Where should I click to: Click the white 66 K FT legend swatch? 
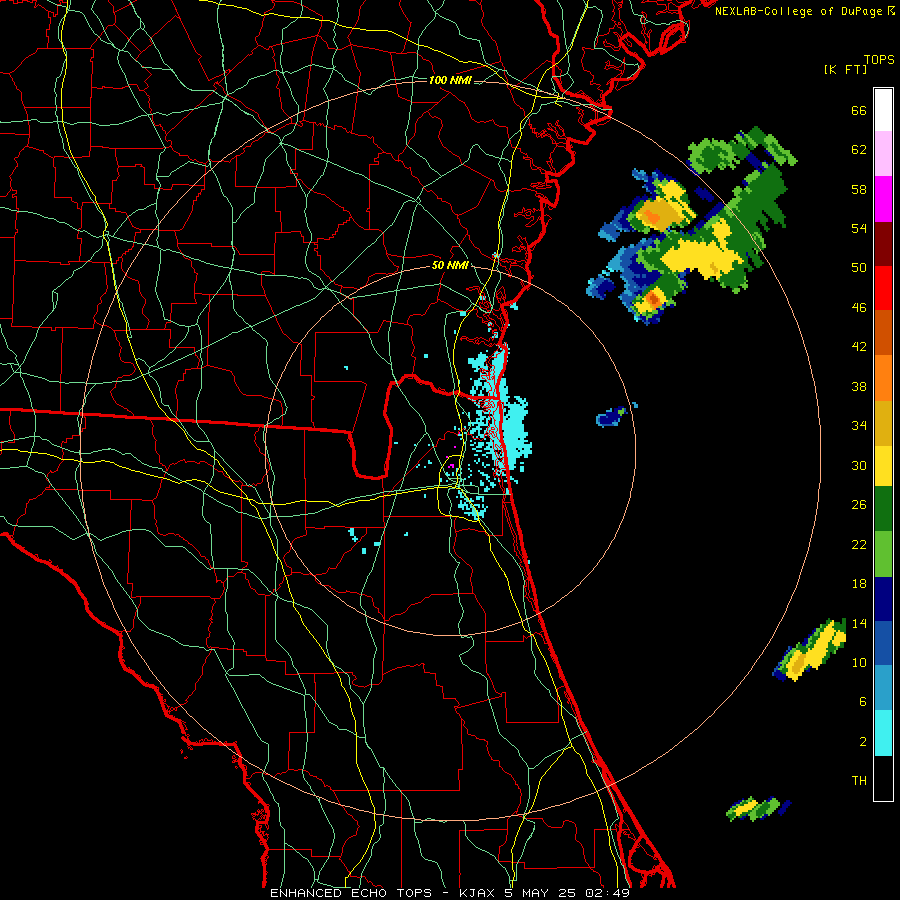tap(883, 110)
